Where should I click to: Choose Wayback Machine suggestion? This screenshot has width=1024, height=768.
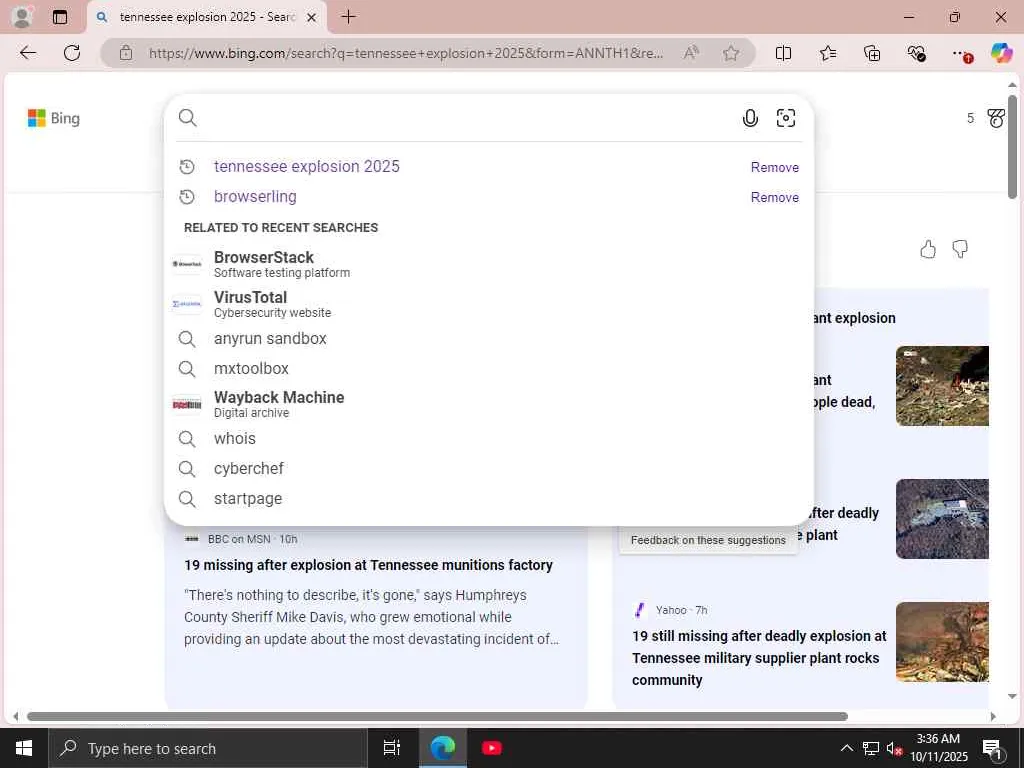488,404
